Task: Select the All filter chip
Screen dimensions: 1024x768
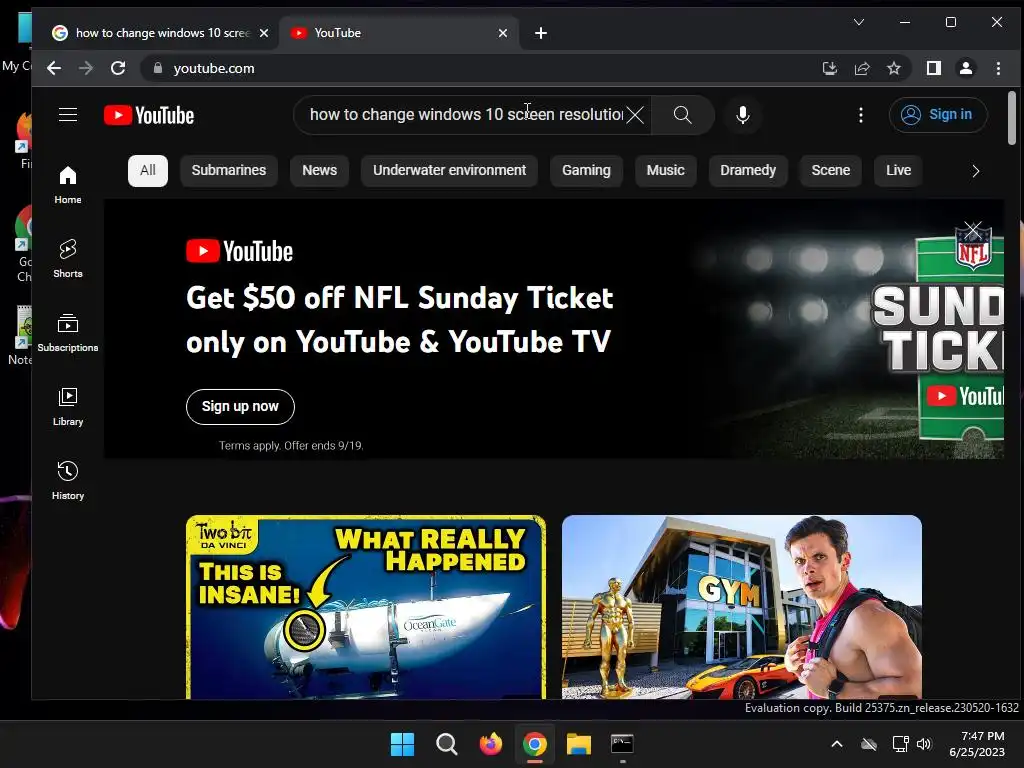Action: (x=148, y=170)
